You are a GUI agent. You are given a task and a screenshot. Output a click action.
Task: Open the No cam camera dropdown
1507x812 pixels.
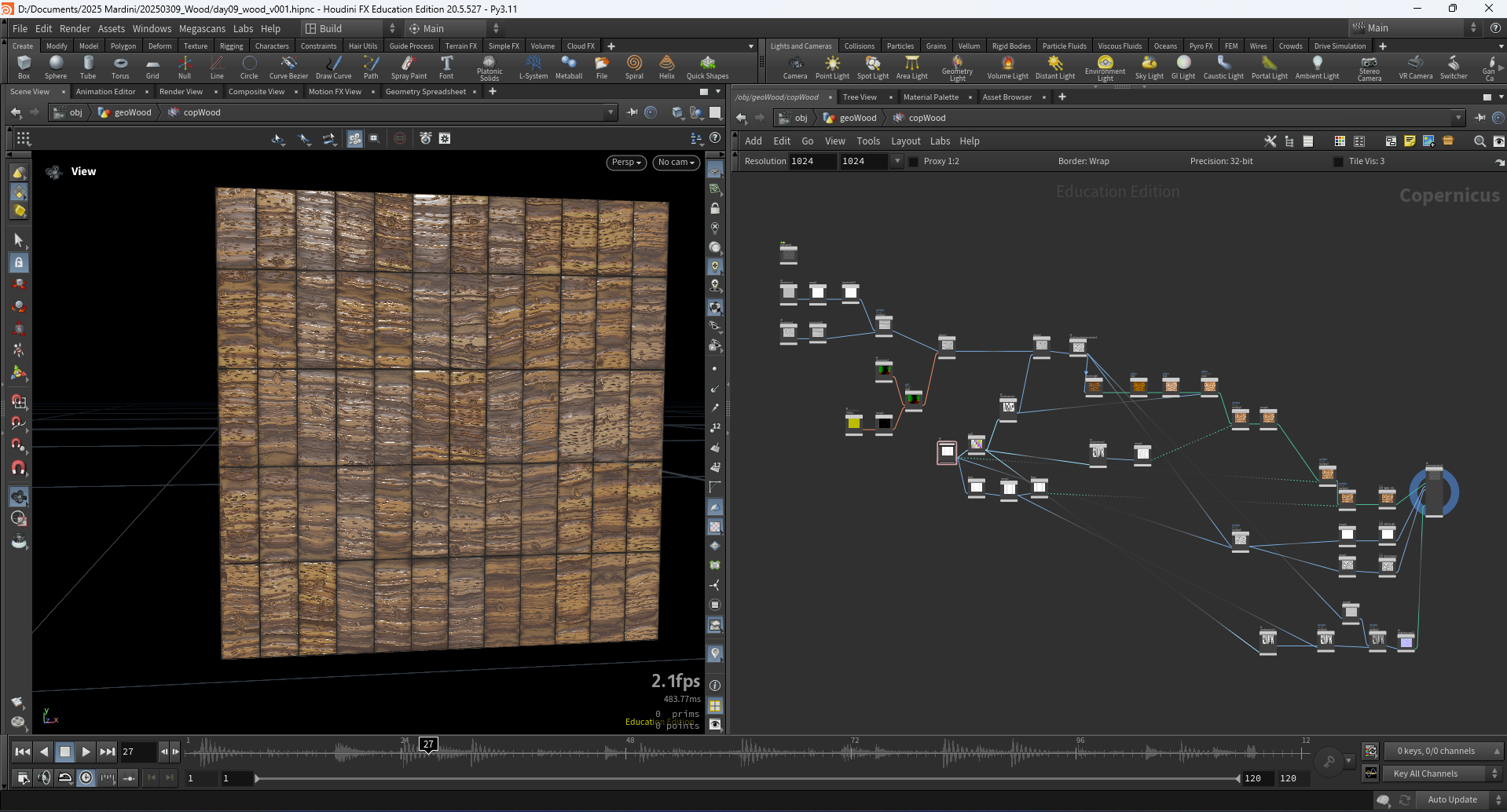pos(676,163)
